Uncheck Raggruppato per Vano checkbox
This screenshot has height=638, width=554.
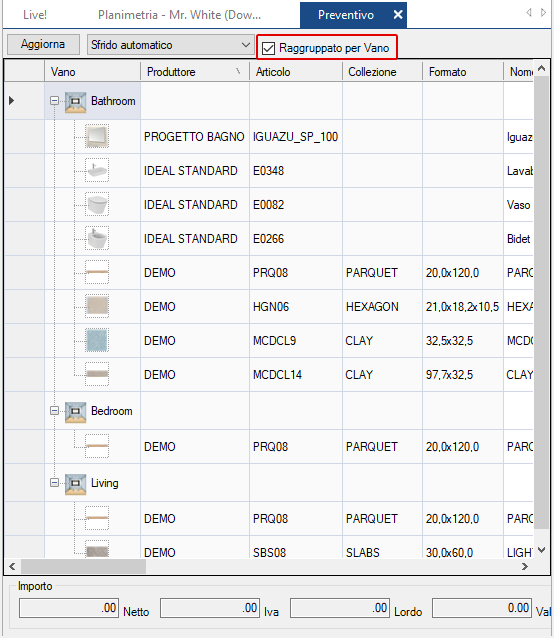click(x=268, y=48)
